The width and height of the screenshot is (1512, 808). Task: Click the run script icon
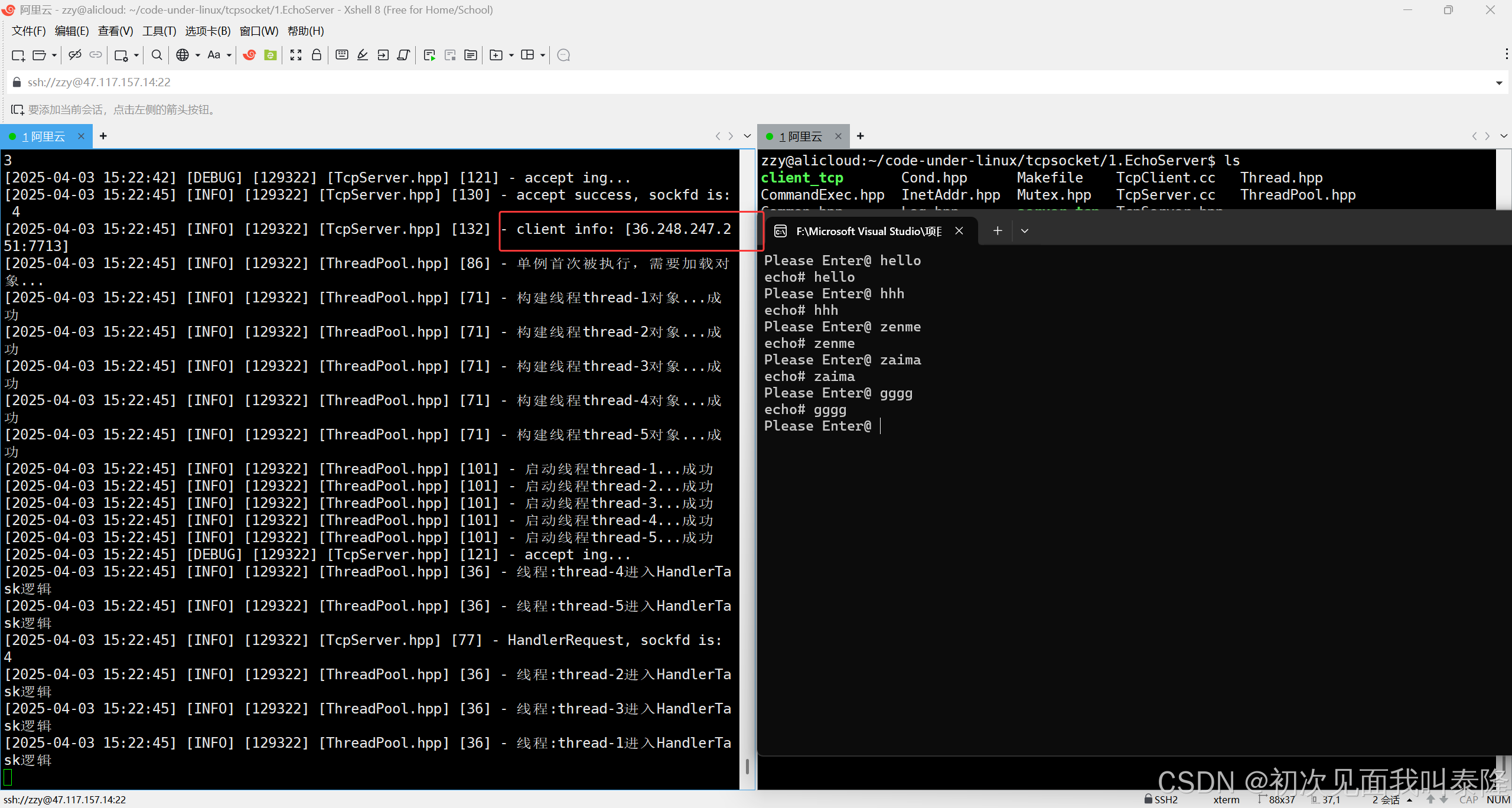click(x=429, y=55)
